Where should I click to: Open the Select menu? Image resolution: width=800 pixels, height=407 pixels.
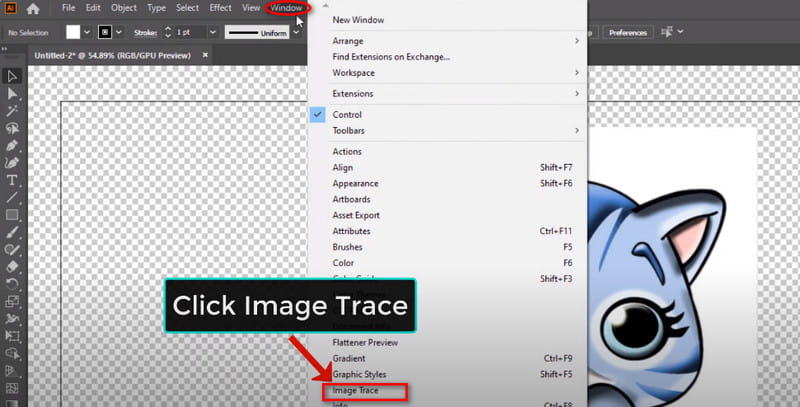click(188, 8)
